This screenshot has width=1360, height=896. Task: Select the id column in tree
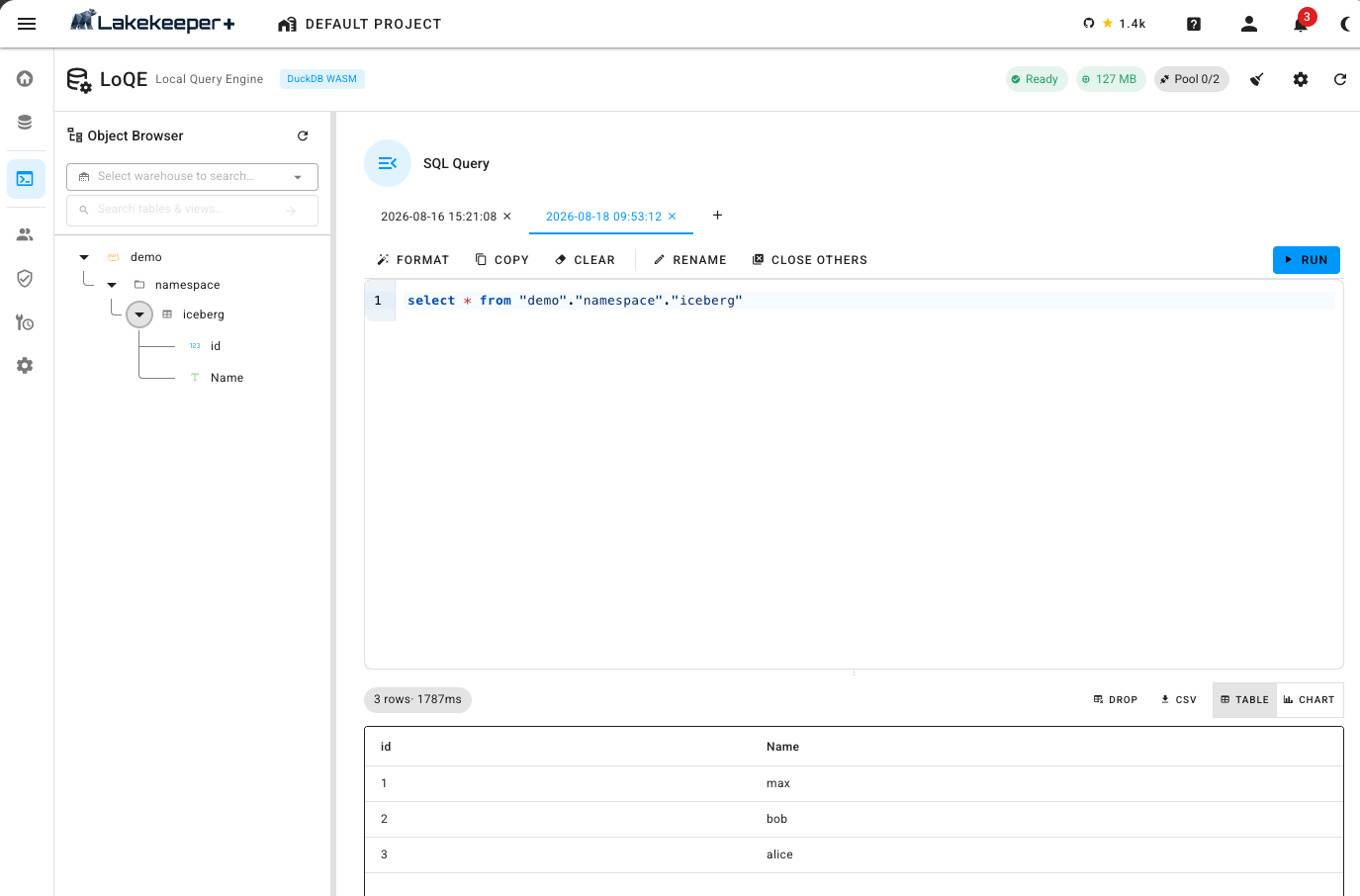click(x=216, y=346)
